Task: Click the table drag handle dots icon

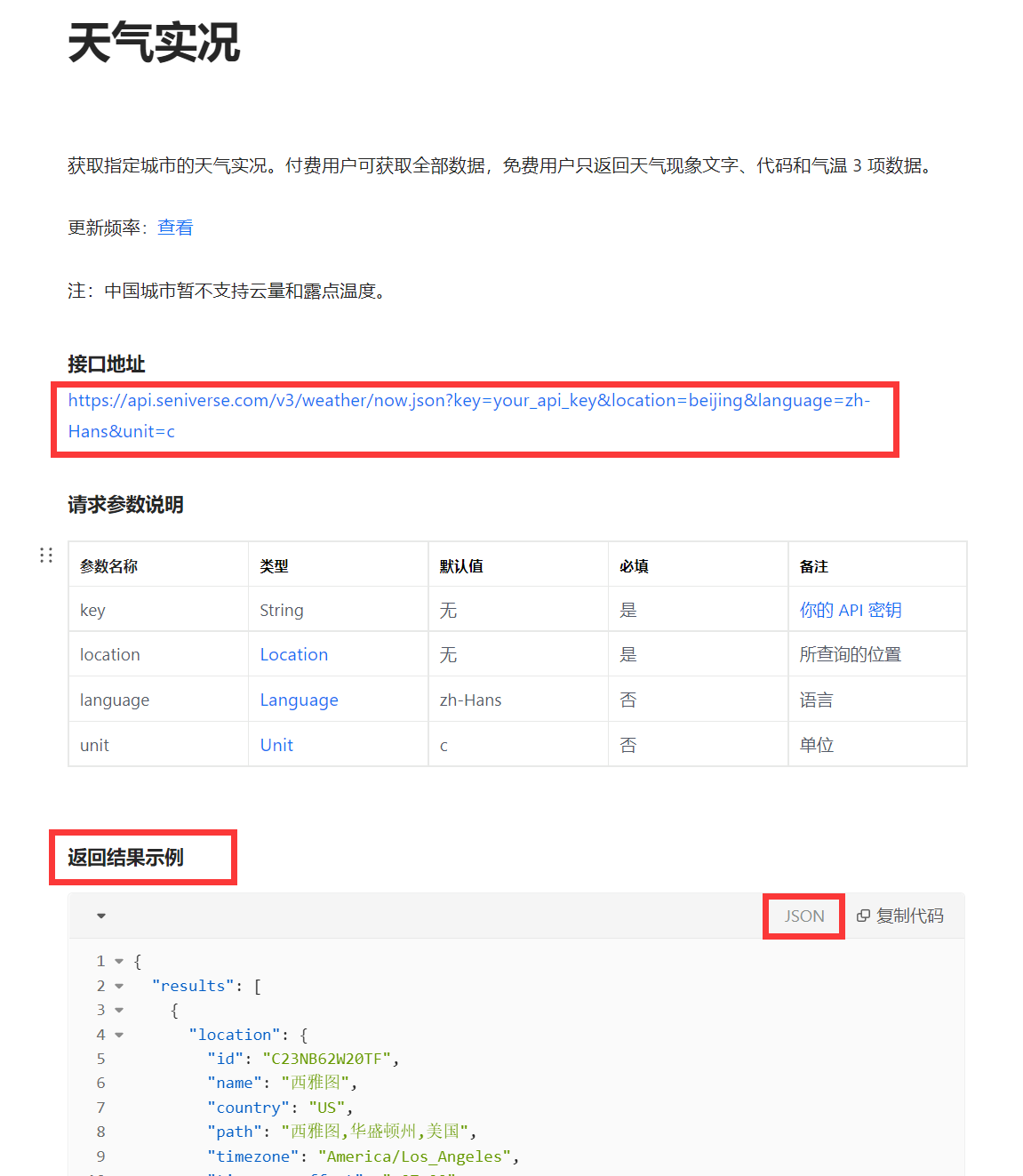Action: pos(46,556)
